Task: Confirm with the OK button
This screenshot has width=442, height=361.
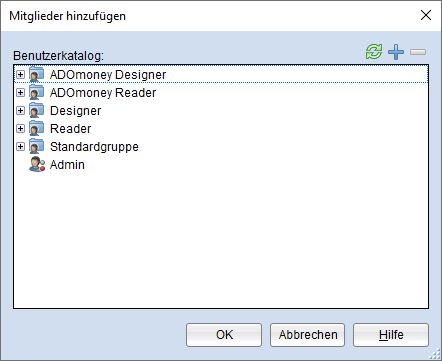Action: point(224,335)
